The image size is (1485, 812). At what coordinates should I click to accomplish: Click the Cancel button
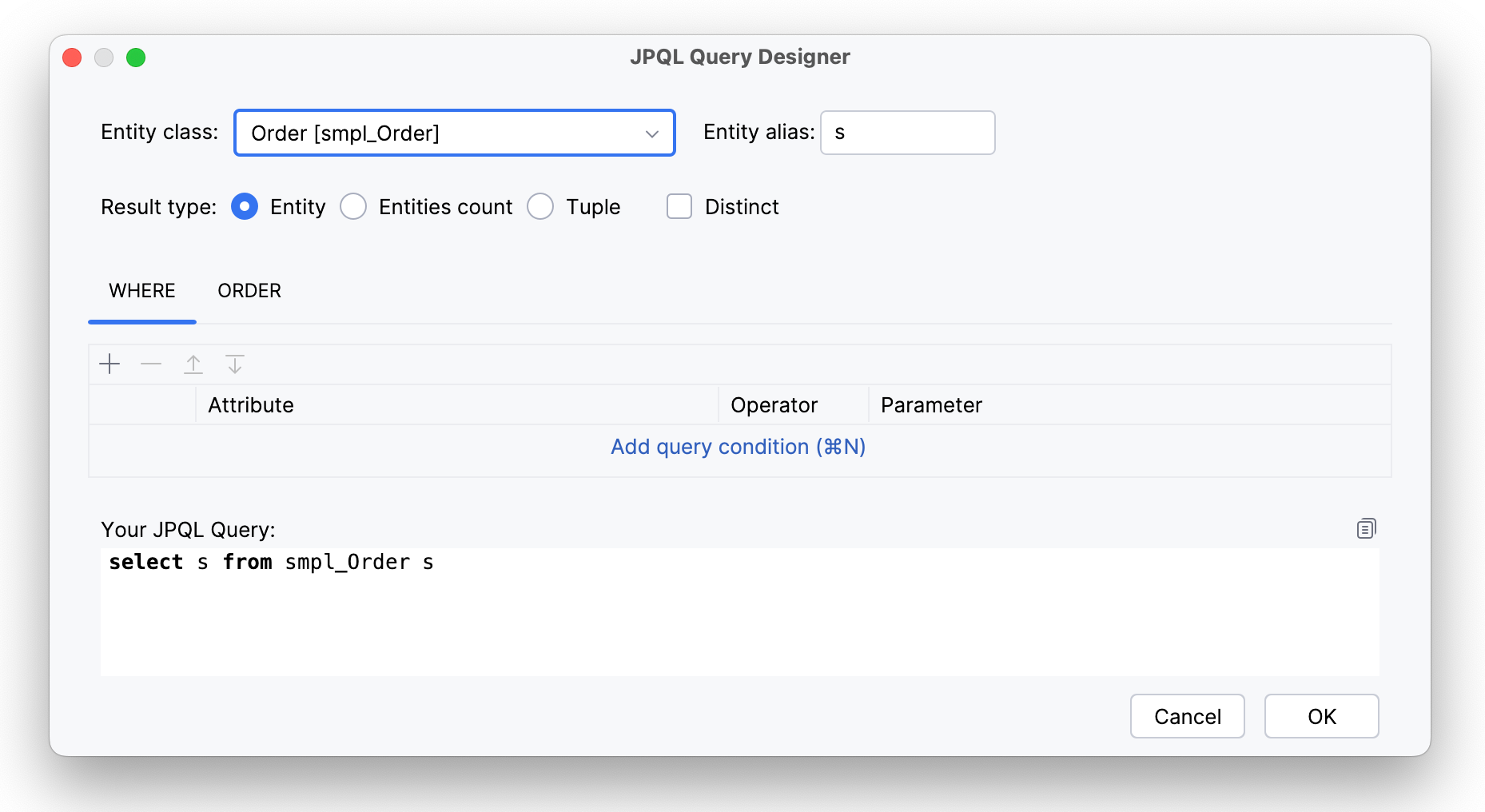pyautogui.click(x=1187, y=716)
